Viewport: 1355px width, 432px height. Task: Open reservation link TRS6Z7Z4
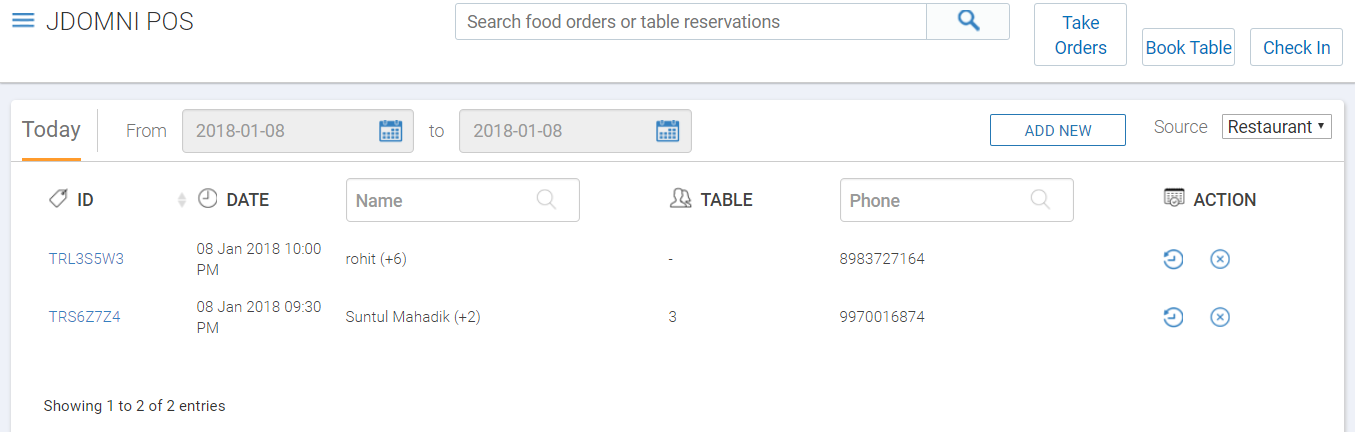pyautogui.click(x=85, y=317)
